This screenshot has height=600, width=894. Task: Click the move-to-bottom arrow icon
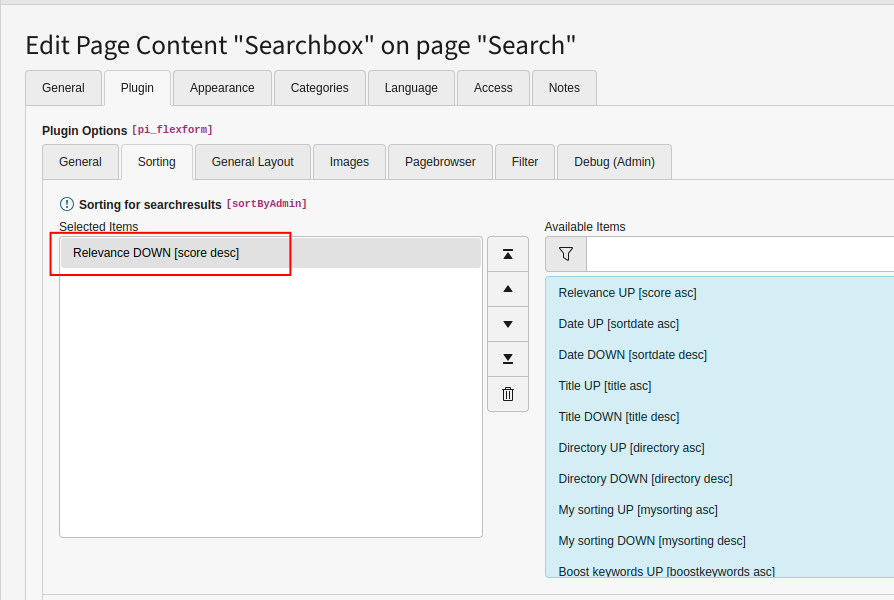(508, 359)
